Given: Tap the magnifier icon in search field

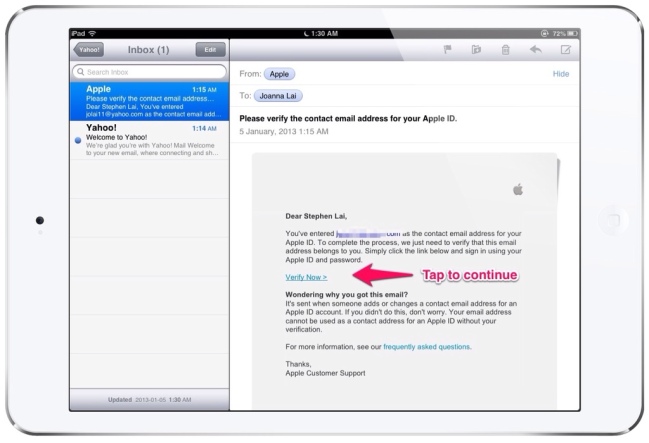Looking at the screenshot, I should pos(80,72).
